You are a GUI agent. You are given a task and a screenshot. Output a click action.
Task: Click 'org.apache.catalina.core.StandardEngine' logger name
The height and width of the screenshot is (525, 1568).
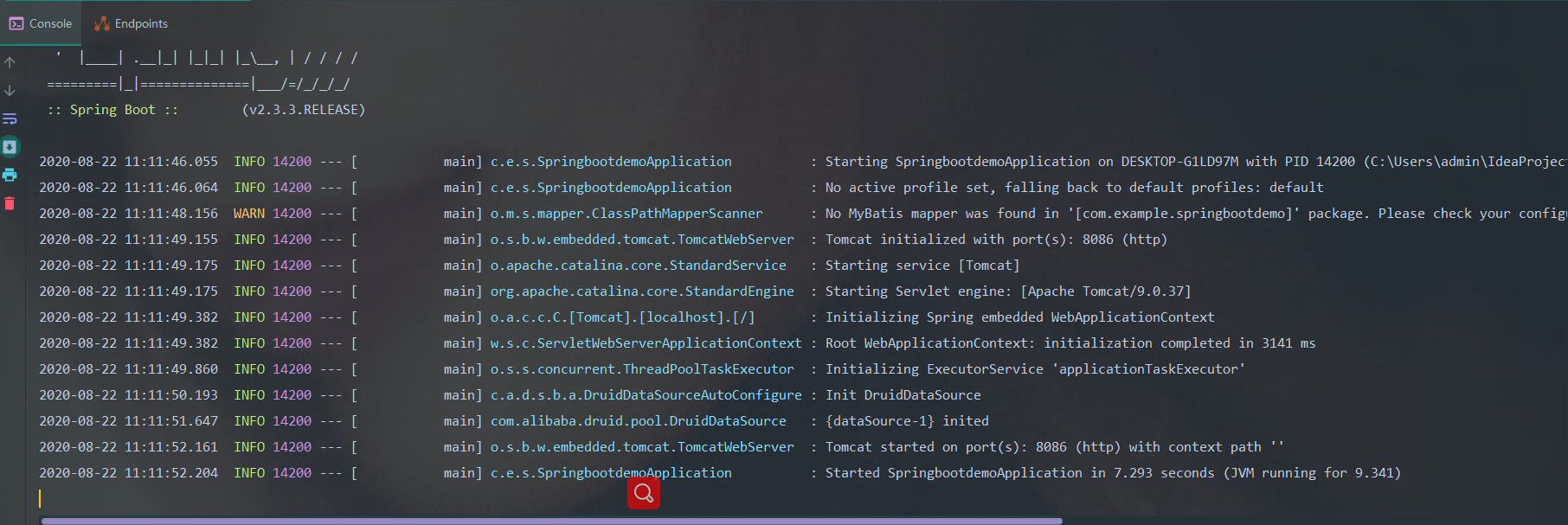click(642, 291)
